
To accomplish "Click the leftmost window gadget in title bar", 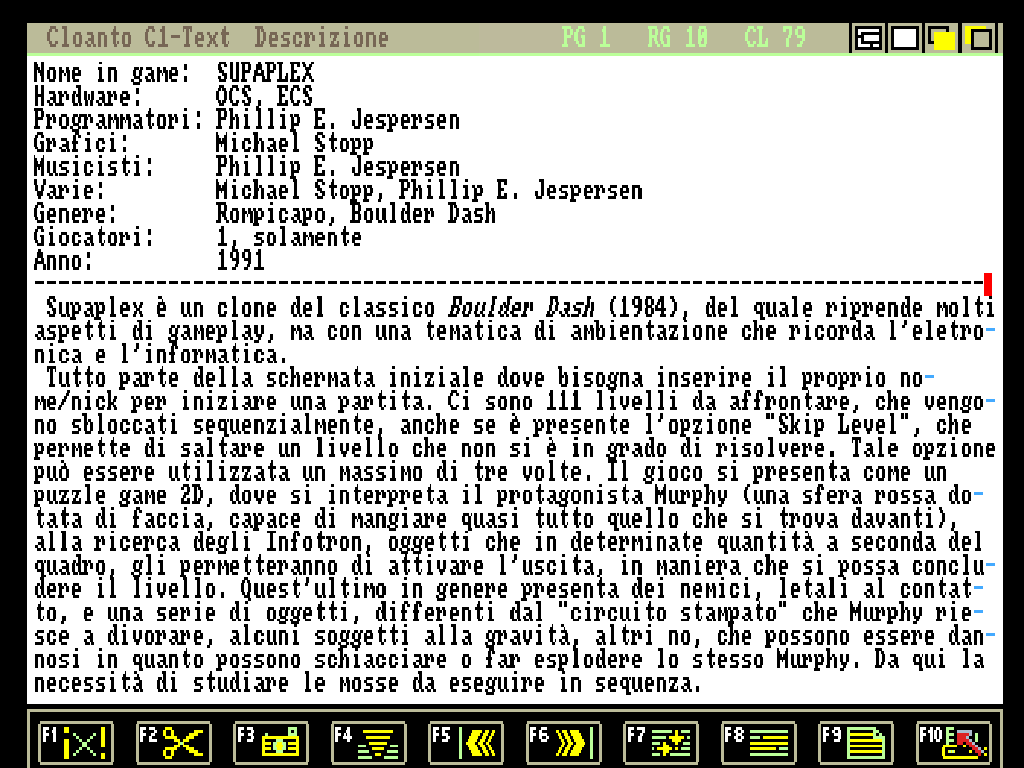I will (868, 39).
